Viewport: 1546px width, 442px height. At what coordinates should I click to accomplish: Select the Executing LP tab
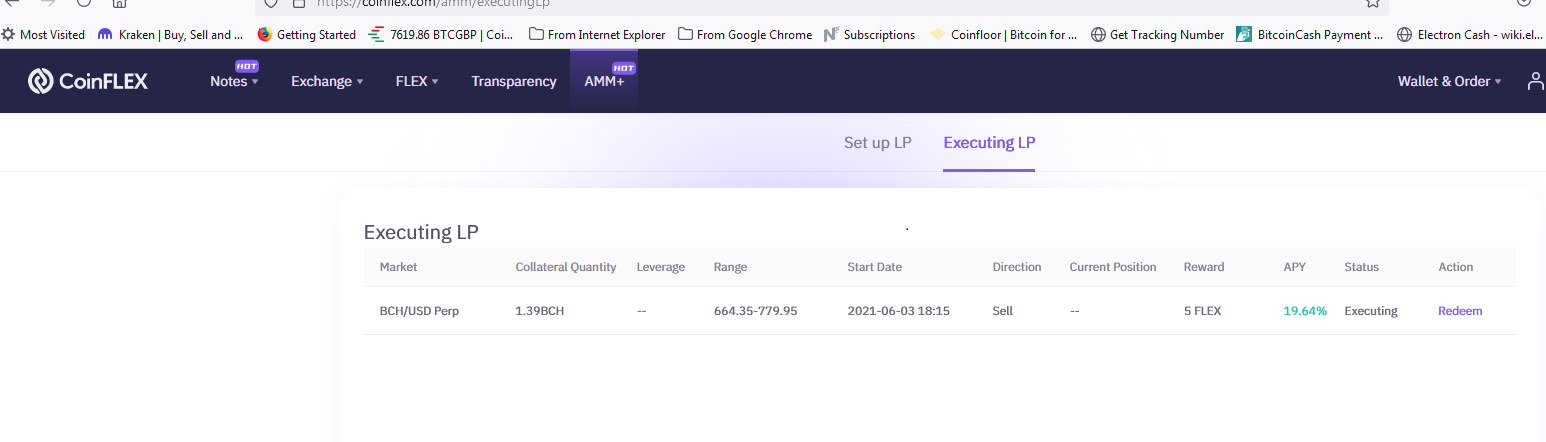click(989, 142)
